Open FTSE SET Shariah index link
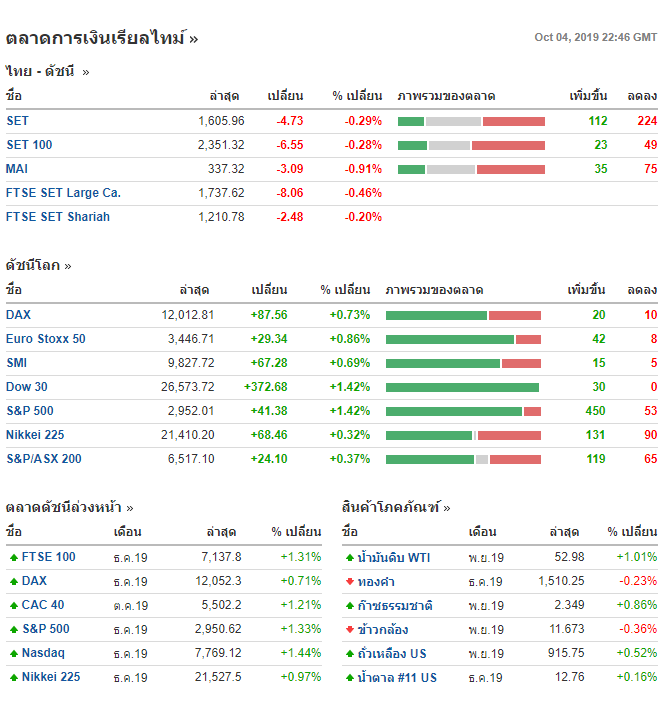Viewport: 664px width, 708px height. pyautogui.click(x=58, y=217)
